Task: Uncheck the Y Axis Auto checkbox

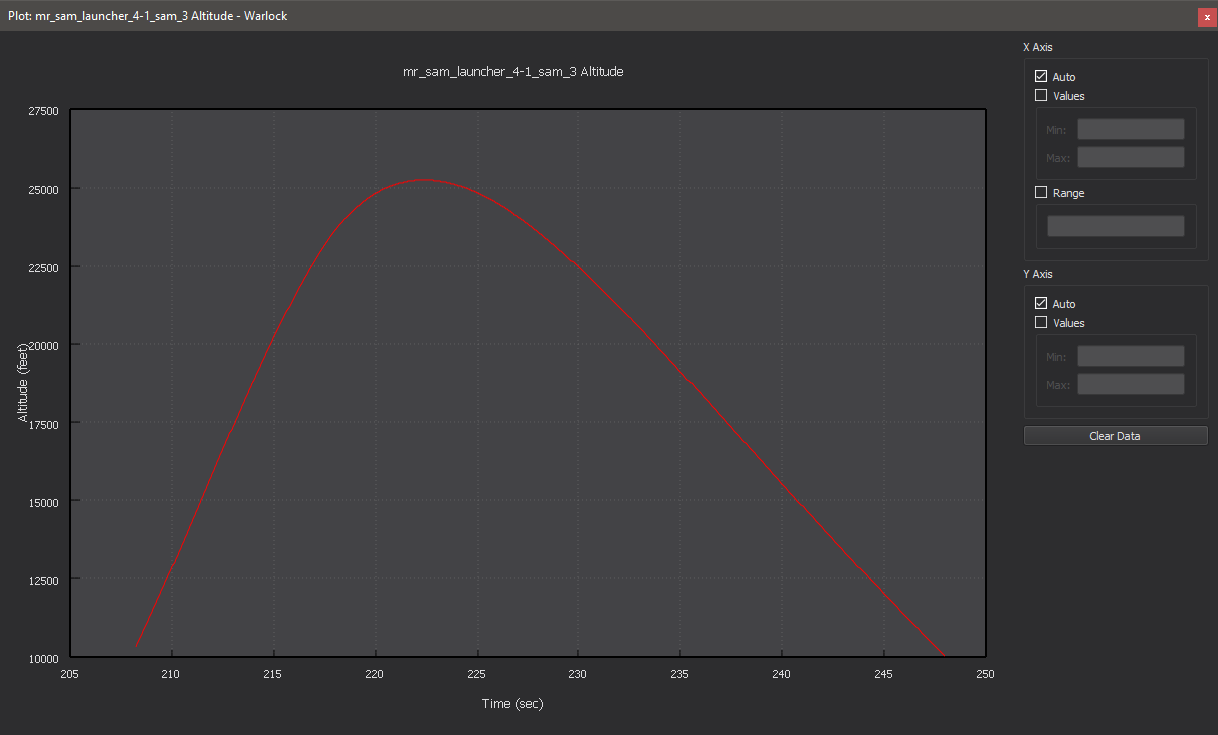Action: [1041, 304]
